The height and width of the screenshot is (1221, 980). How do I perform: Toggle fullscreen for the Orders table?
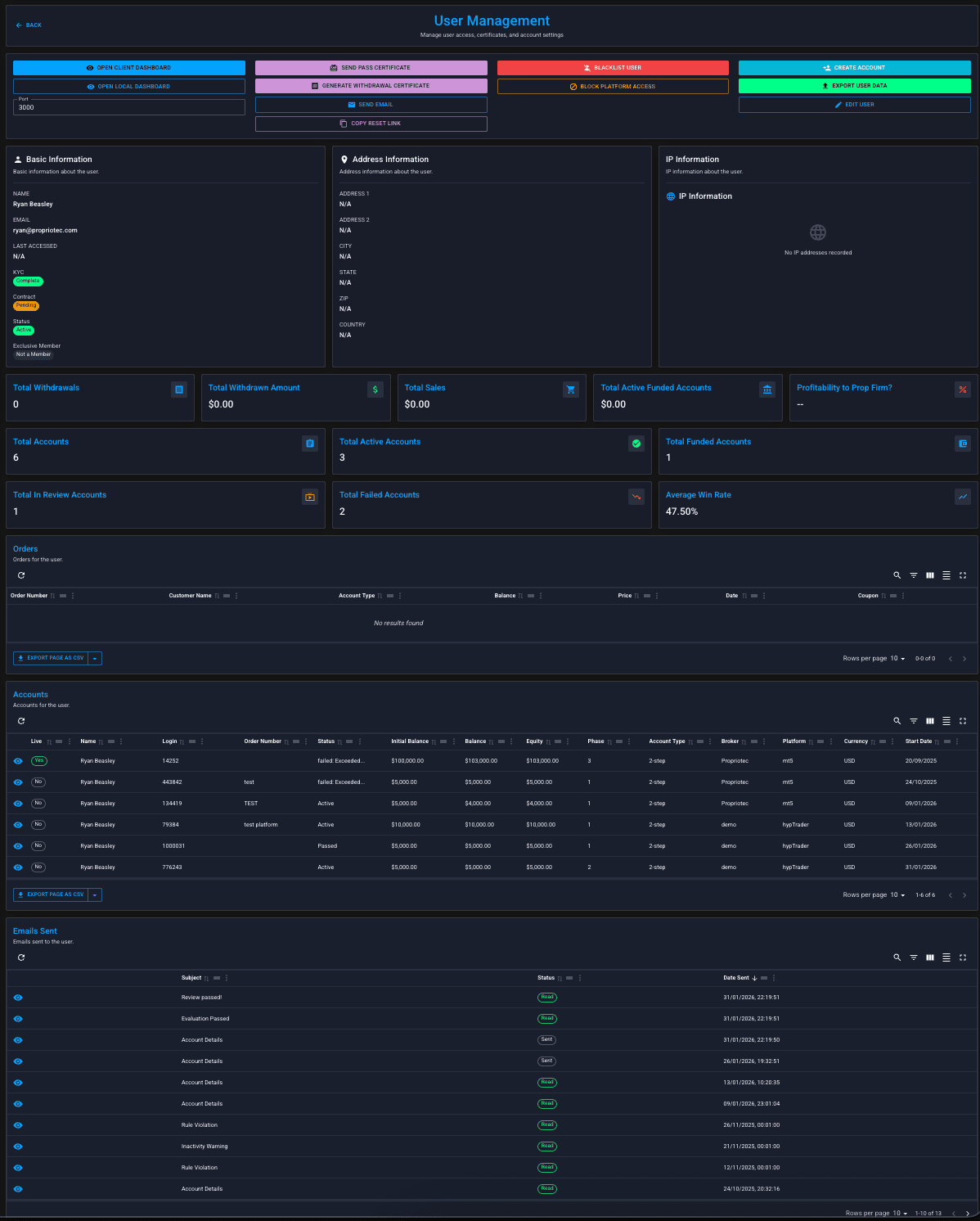[x=963, y=575]
